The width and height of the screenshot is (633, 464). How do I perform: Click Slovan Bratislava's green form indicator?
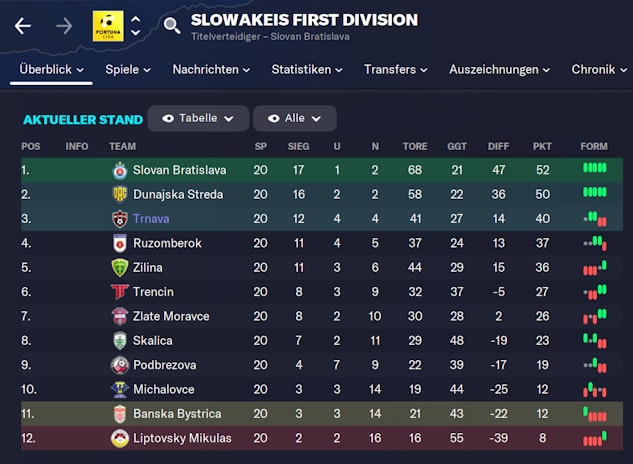[594, 168]
